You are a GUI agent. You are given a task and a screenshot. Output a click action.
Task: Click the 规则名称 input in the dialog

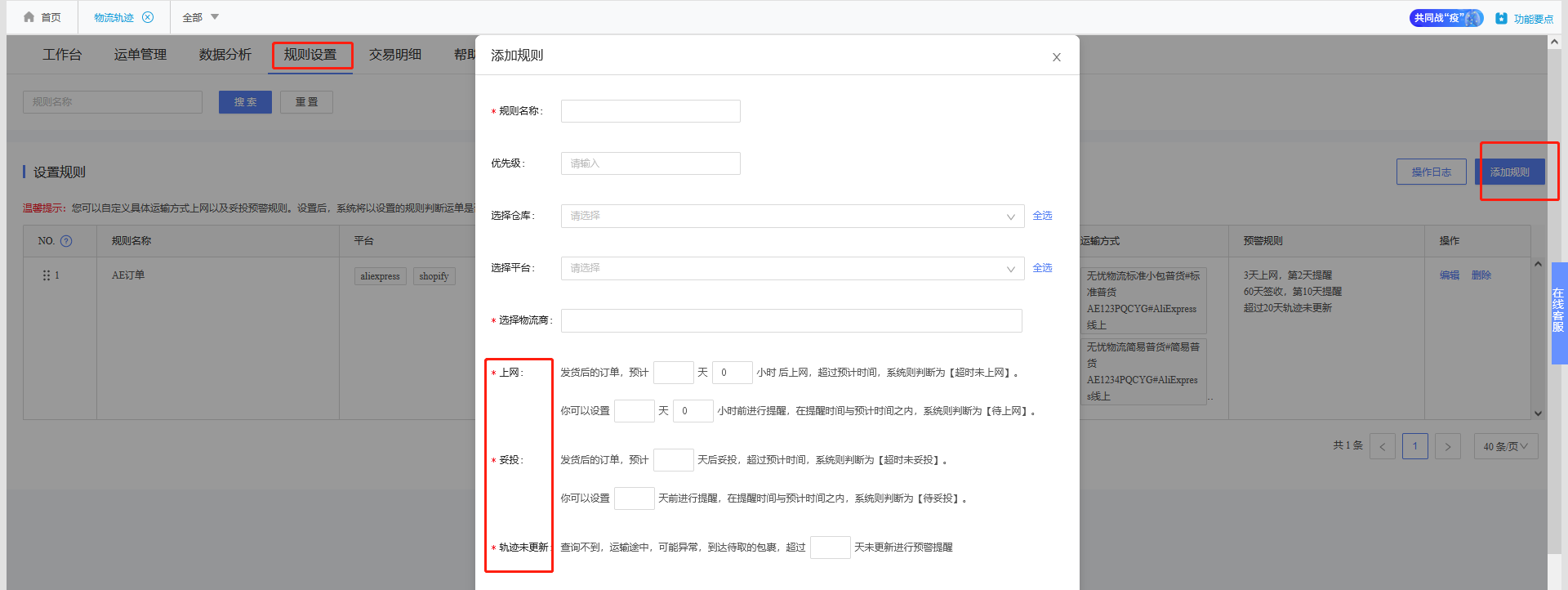[x=650, y=111]
